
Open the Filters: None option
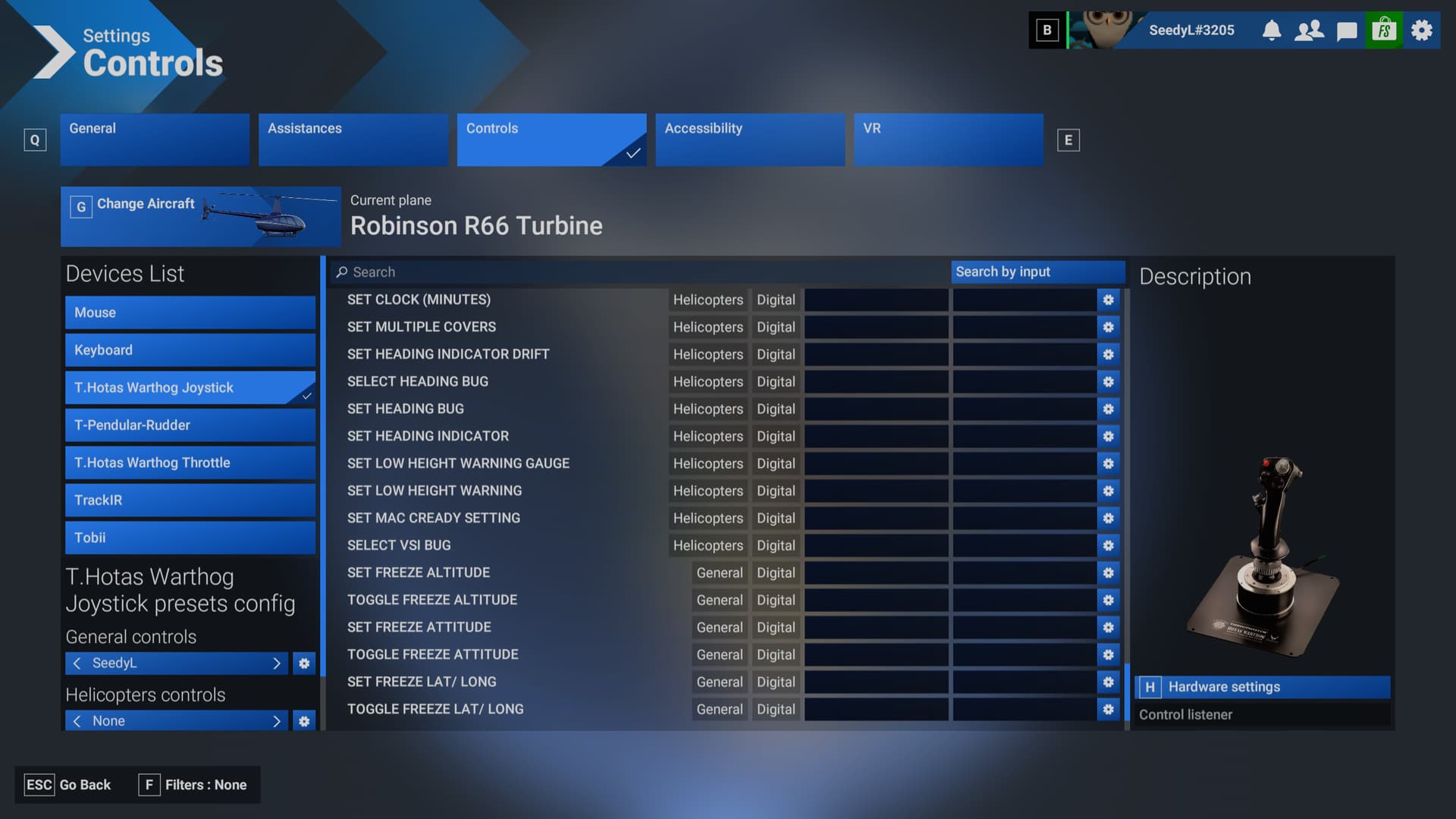click(x=193, y=785)
